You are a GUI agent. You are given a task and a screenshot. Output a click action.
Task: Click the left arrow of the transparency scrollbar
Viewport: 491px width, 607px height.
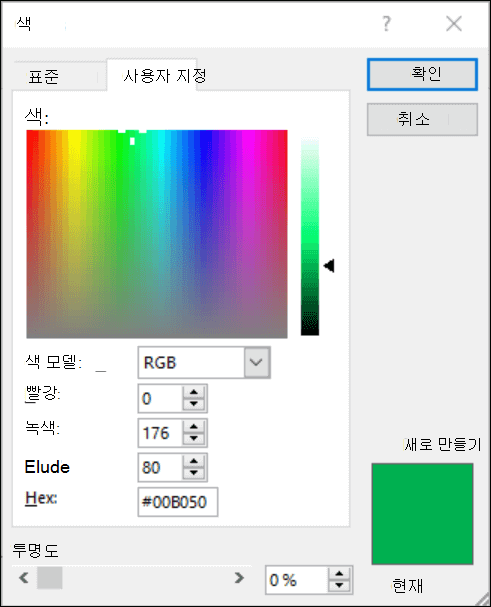[x=24, y=578]
